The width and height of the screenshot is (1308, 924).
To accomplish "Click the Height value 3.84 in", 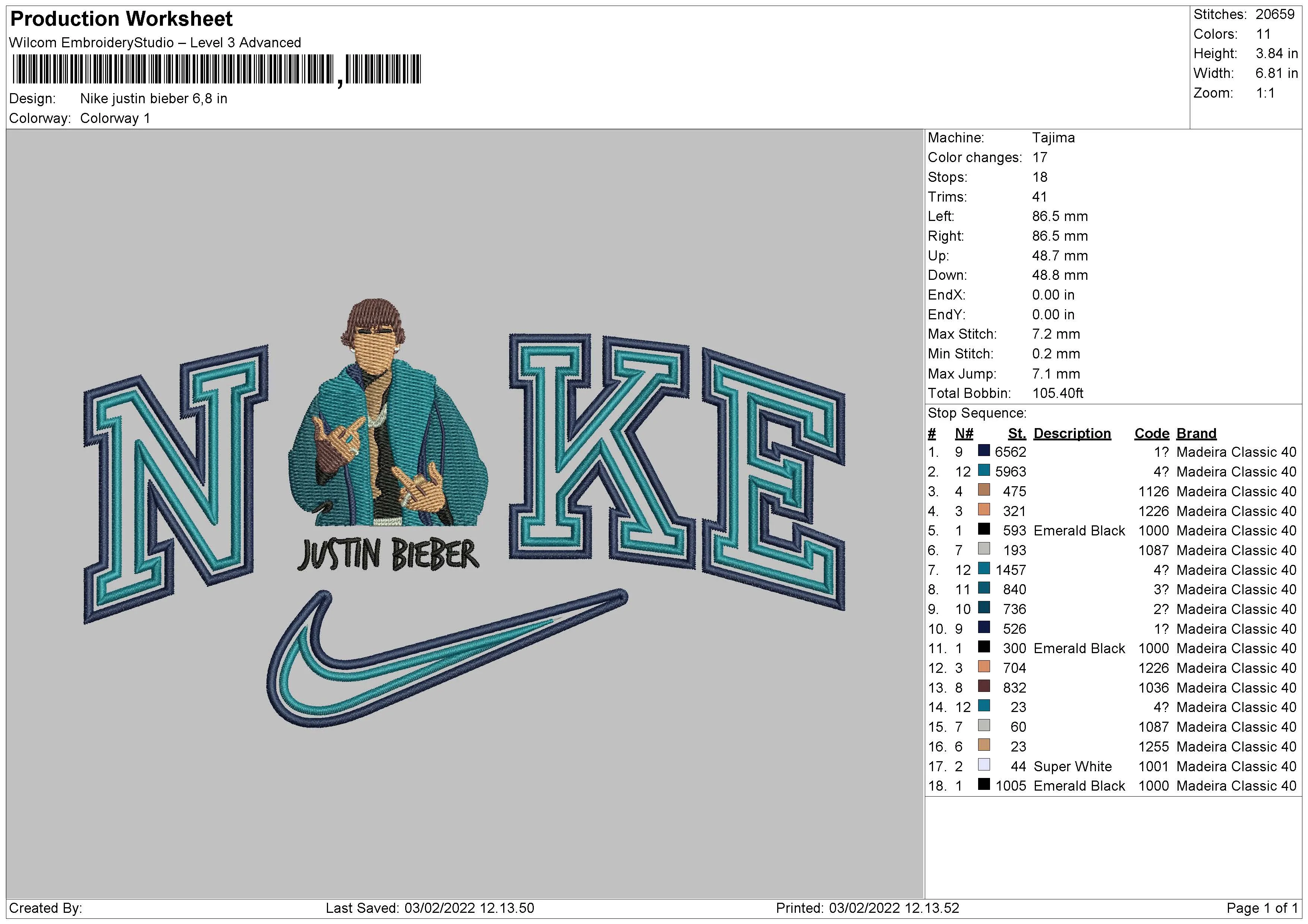I will pos(1277,54).
